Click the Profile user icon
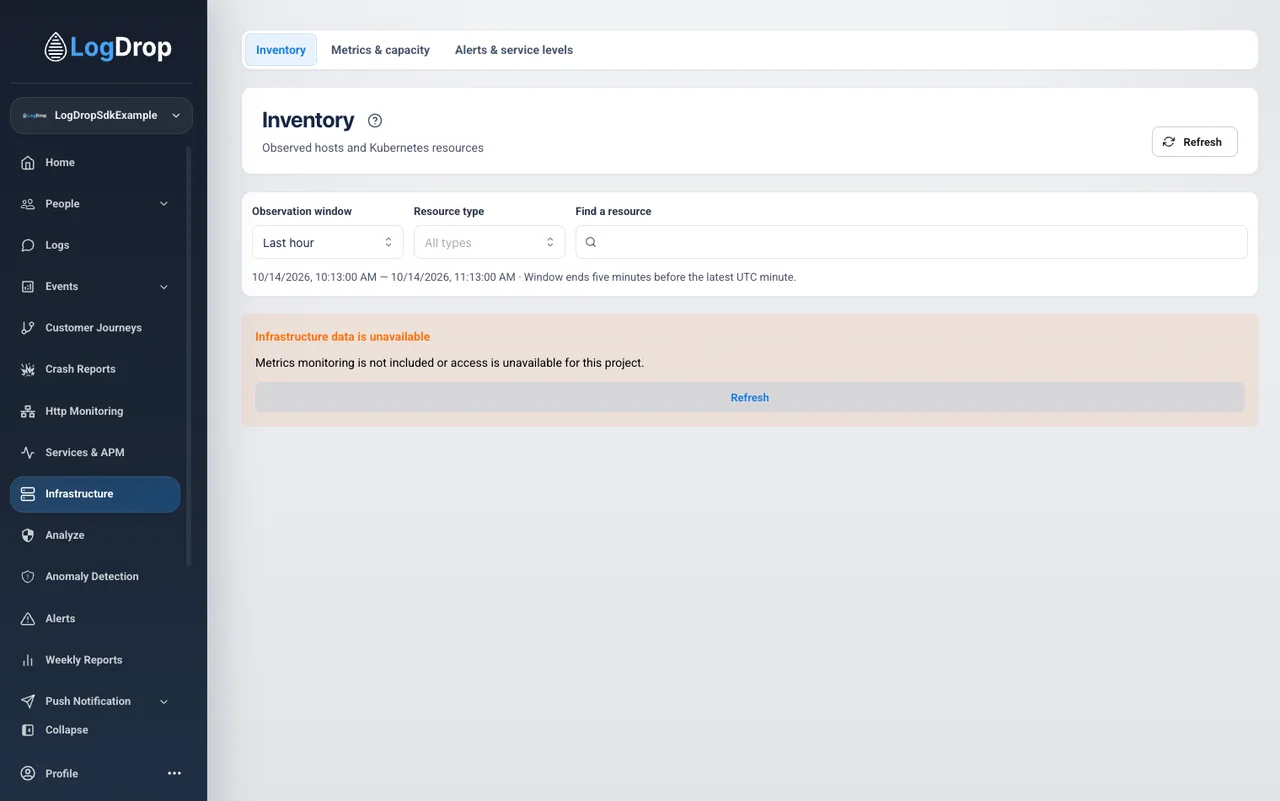Screen dimensions: 1280x801 pos(28,773)
